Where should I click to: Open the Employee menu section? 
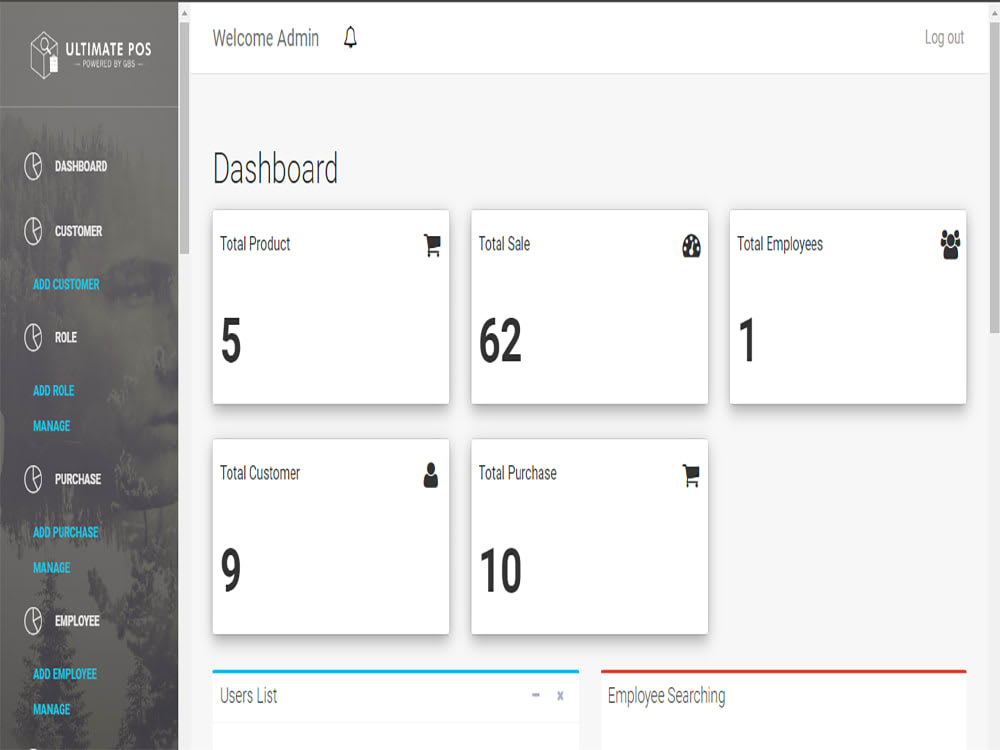click(x=77, y=621)
